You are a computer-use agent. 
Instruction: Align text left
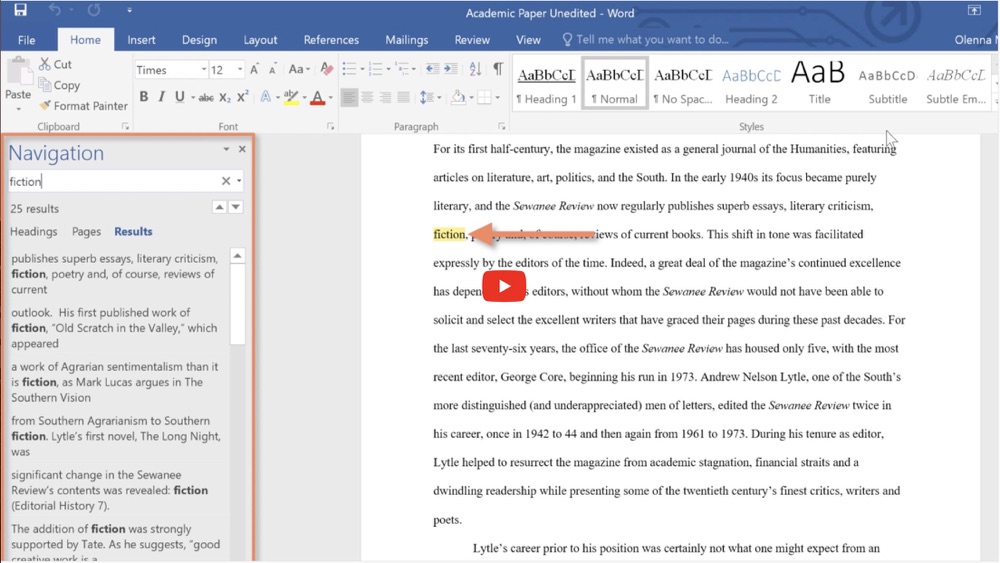[349, 98]
